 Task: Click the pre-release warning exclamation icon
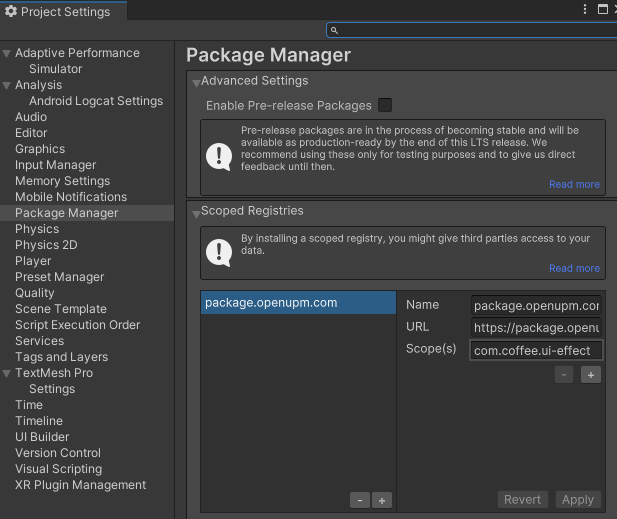point(219,157)
